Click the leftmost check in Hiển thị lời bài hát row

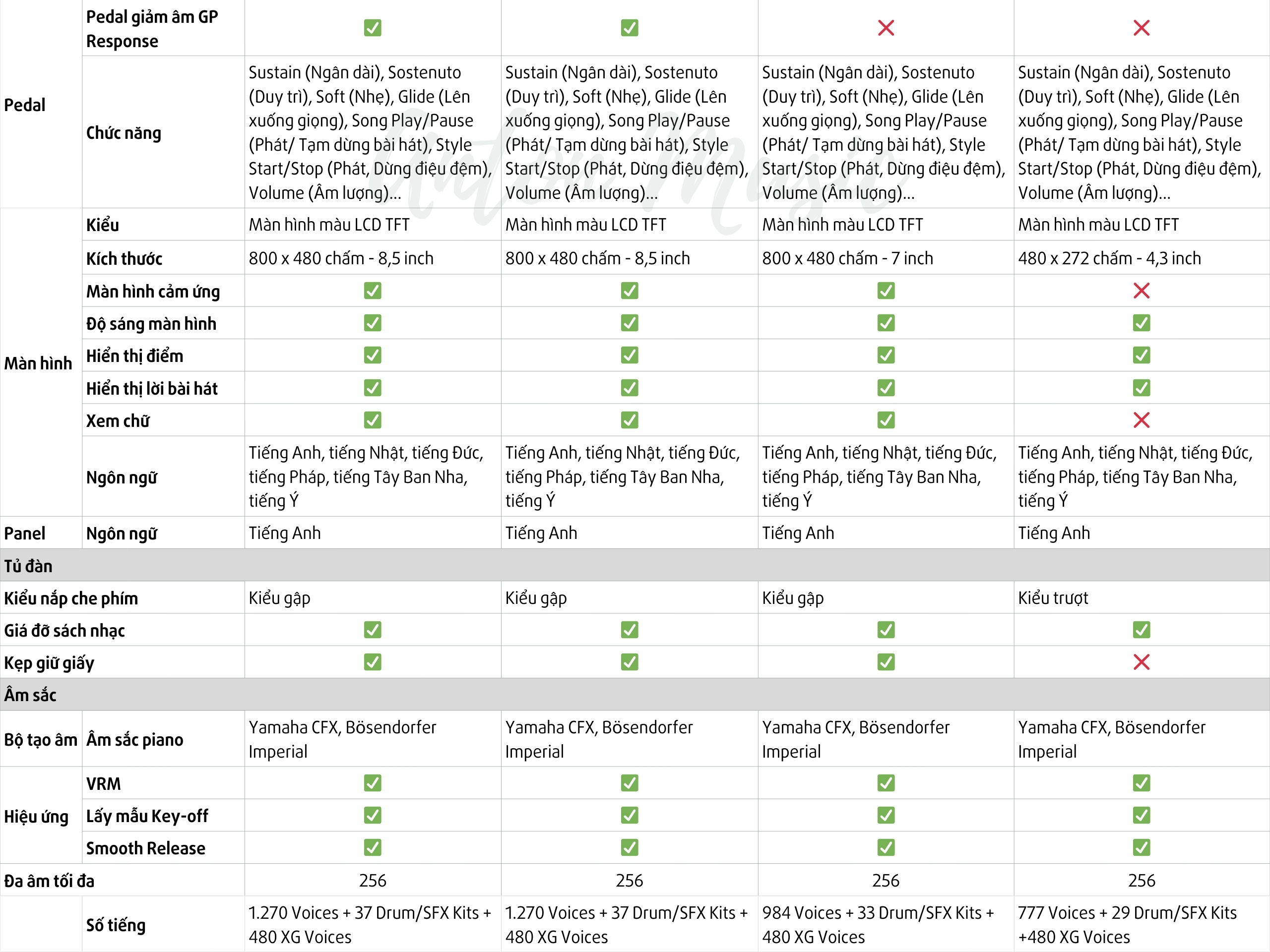[x=373, y=388]
